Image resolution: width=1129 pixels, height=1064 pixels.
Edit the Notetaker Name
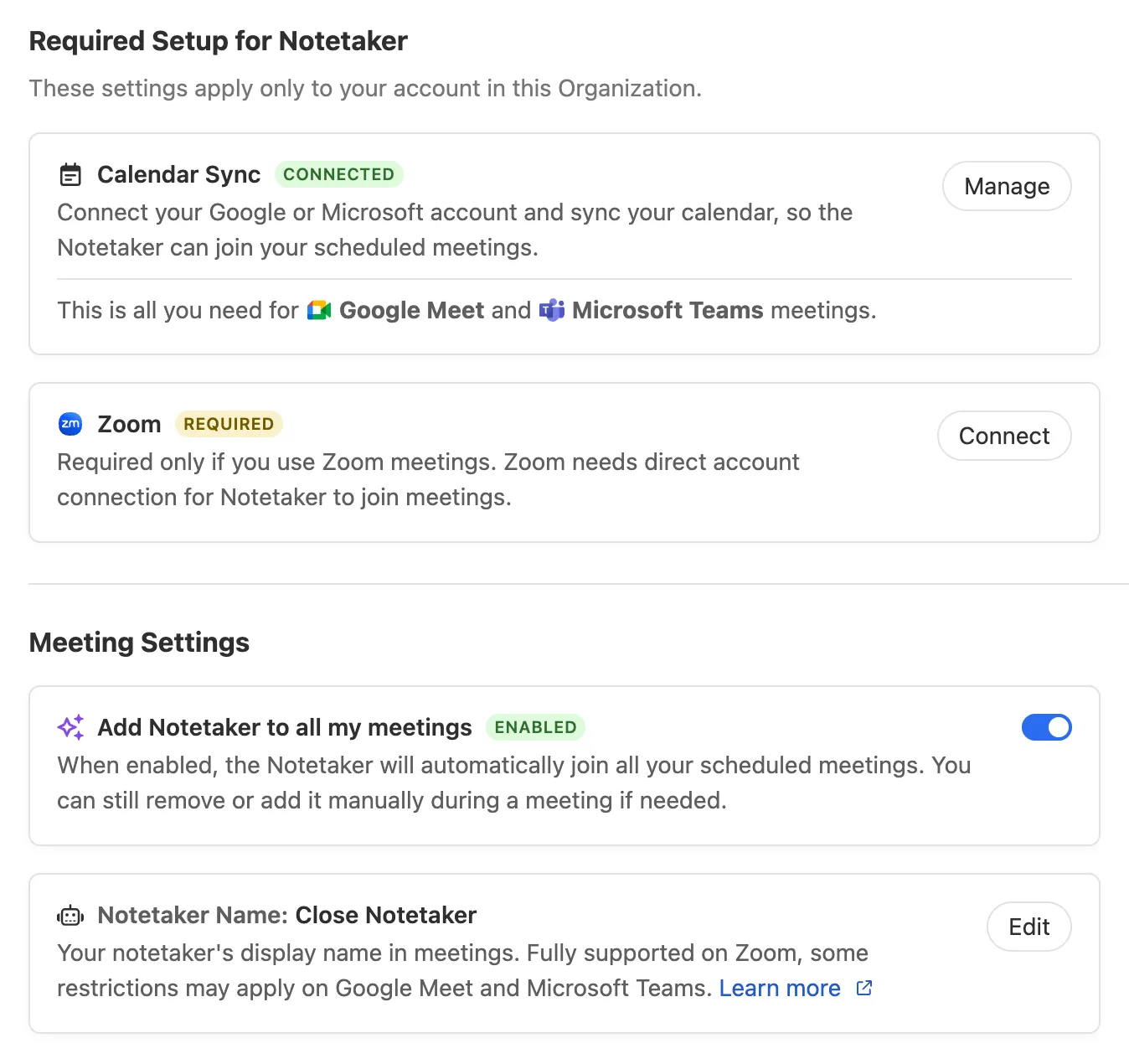click(1029, 927)
